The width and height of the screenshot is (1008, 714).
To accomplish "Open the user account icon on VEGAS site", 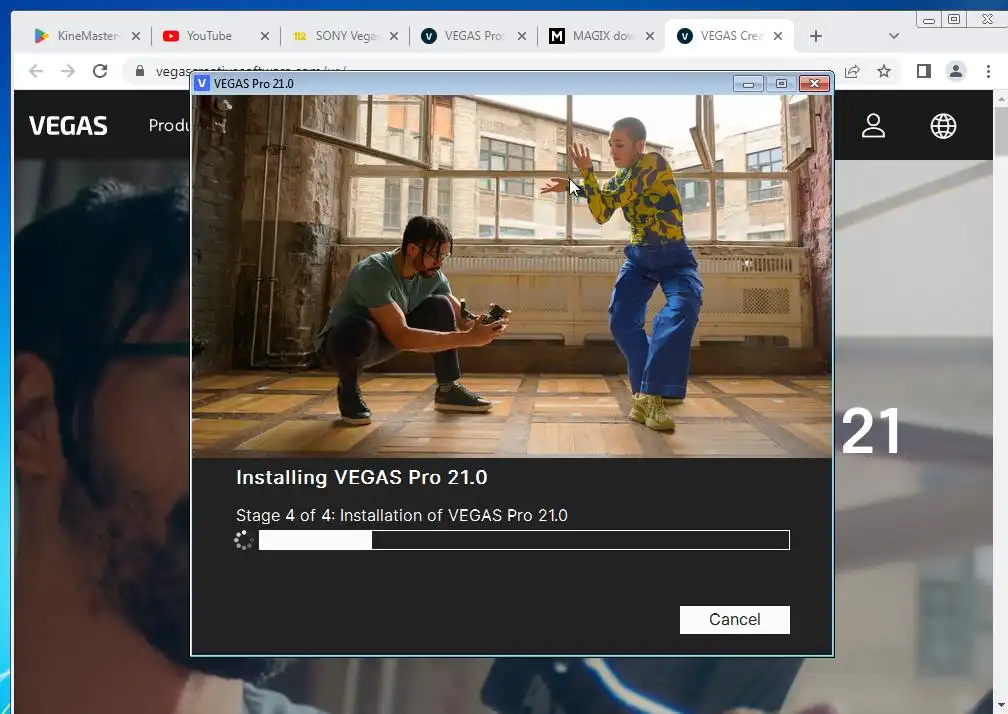I will click(873, 126).
